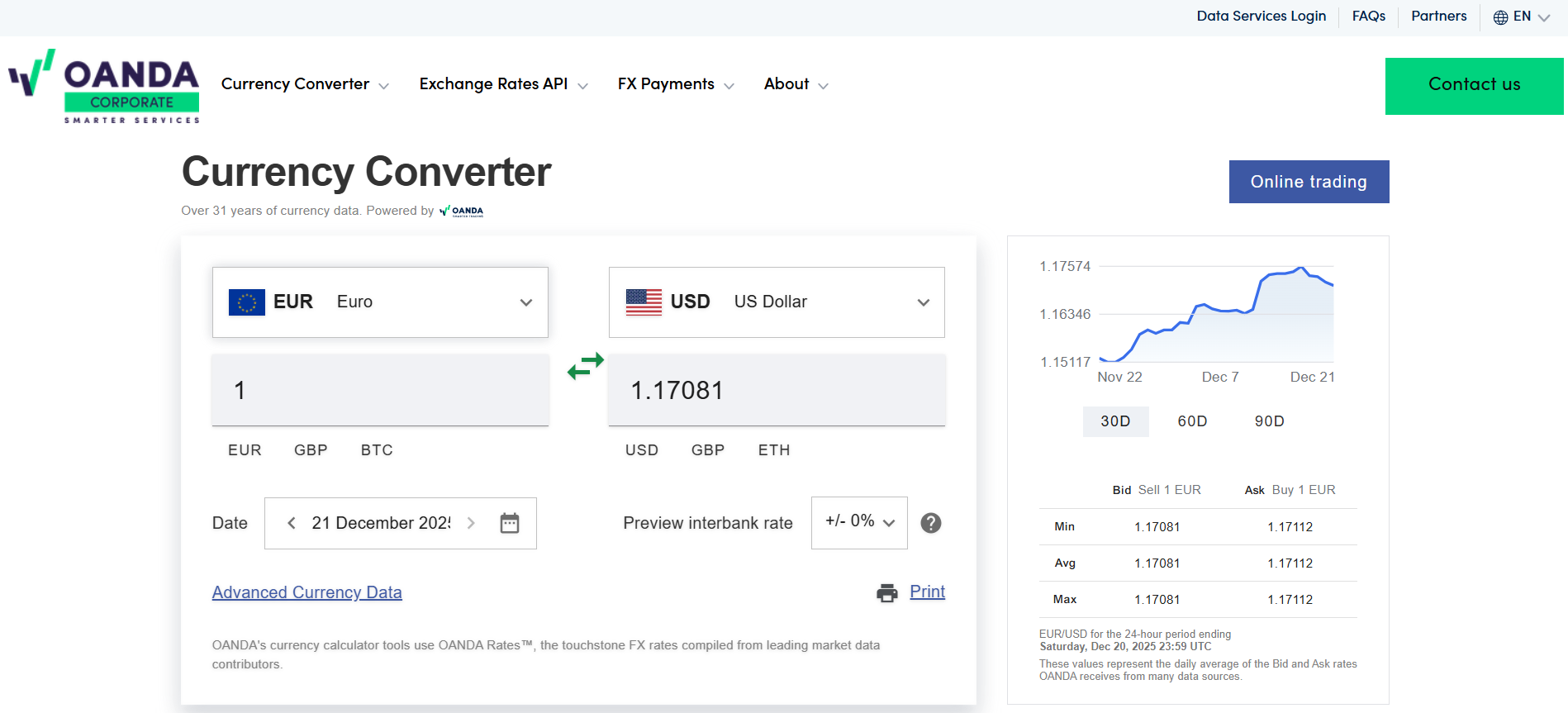Click the interbank rate help question icon
The height and width of the screenshot is (713, 1568).
click(x=931, y=523)
